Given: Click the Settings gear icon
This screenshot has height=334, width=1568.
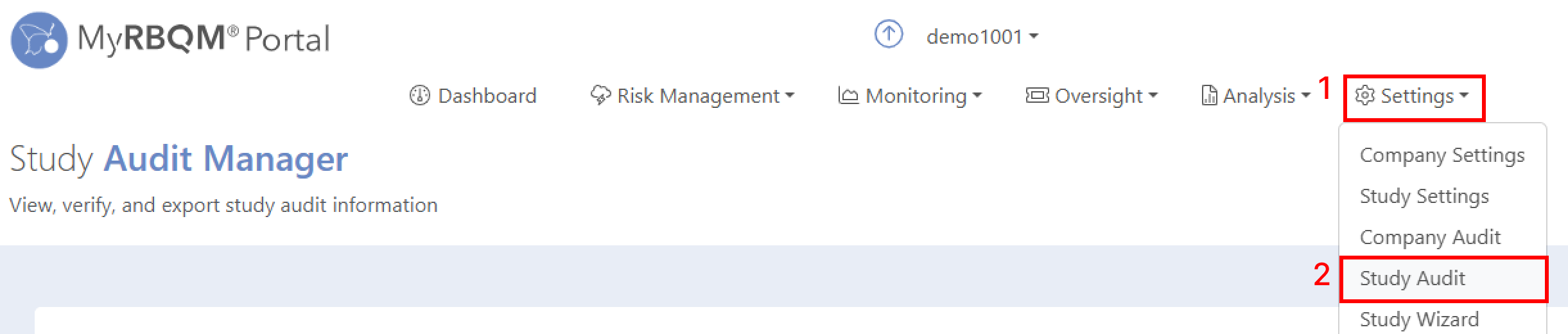Looking at the screenshot, I should (x=1364, y=96).
